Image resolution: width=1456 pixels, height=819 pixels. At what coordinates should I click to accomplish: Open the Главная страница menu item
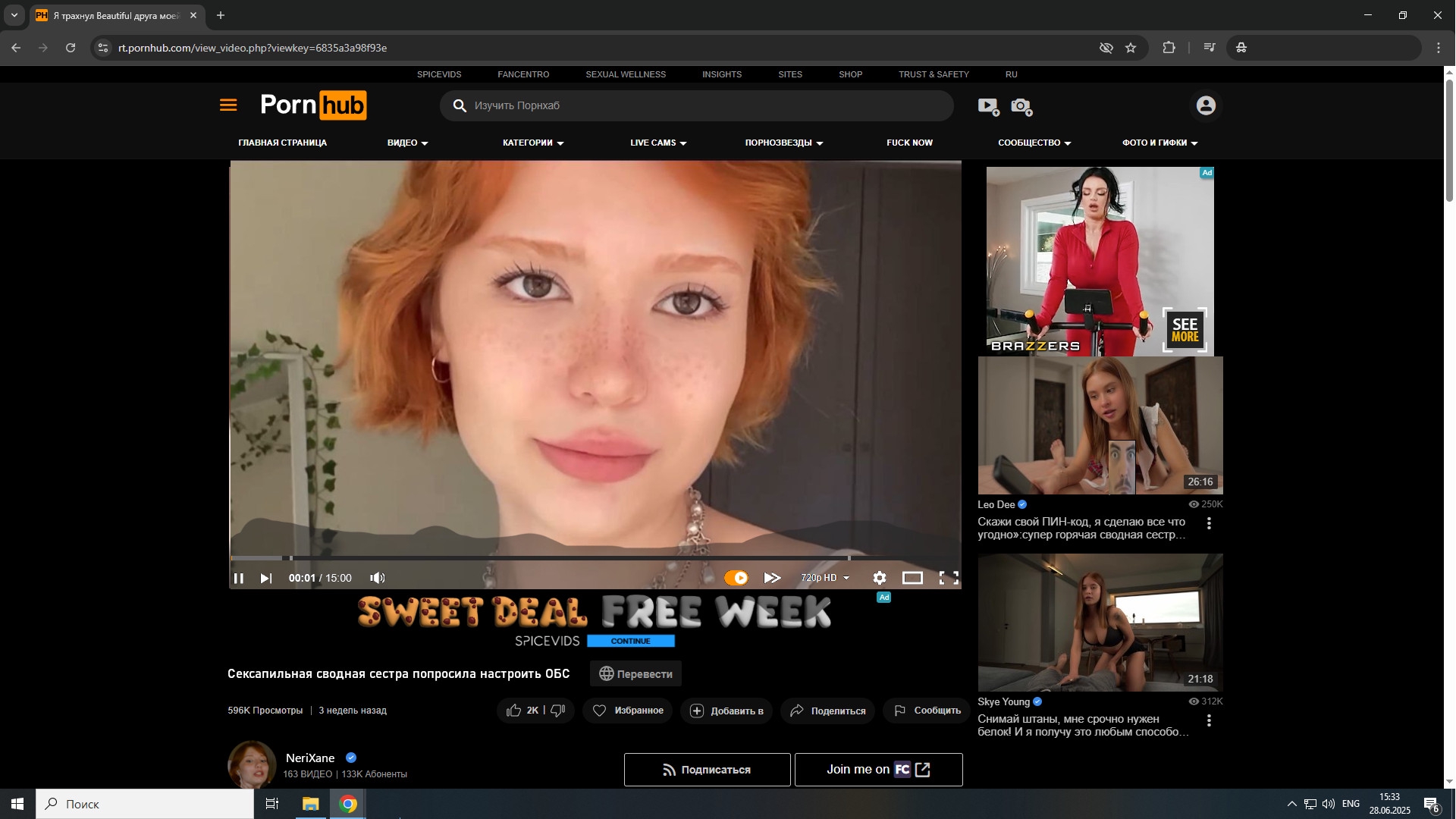click(x=282, y=143)
